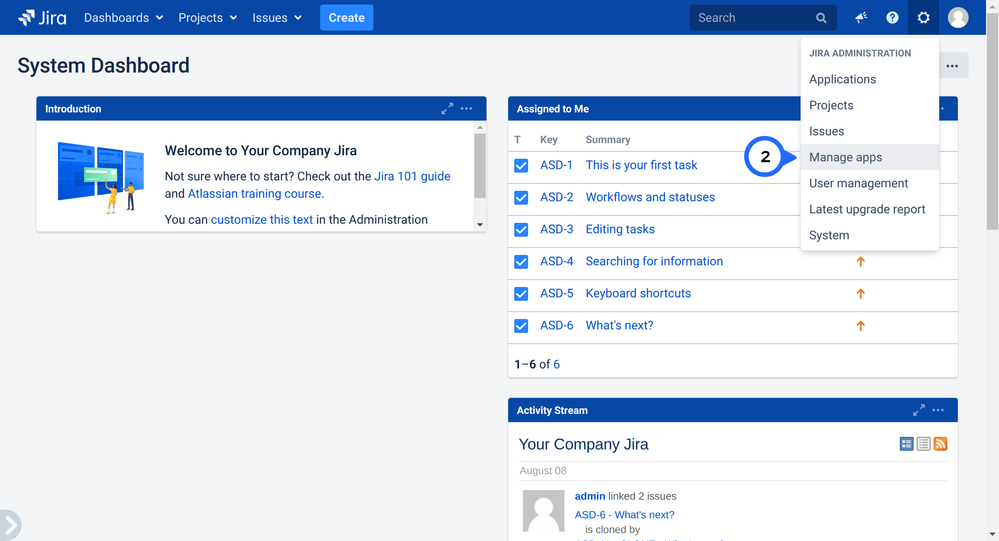Click task type icon for ASD-4
The height and width of the screenshot is (541, 999).
pos(521,262)
